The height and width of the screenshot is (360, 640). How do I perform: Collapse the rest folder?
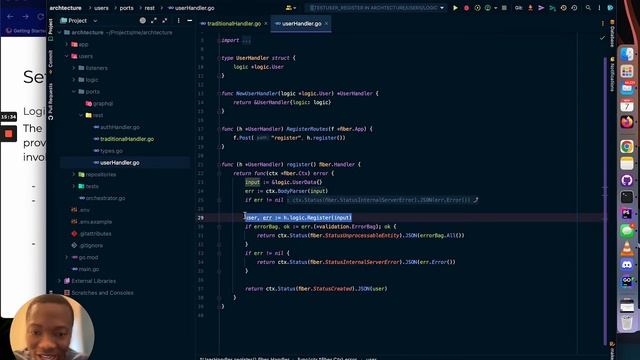tap(81, 115)
